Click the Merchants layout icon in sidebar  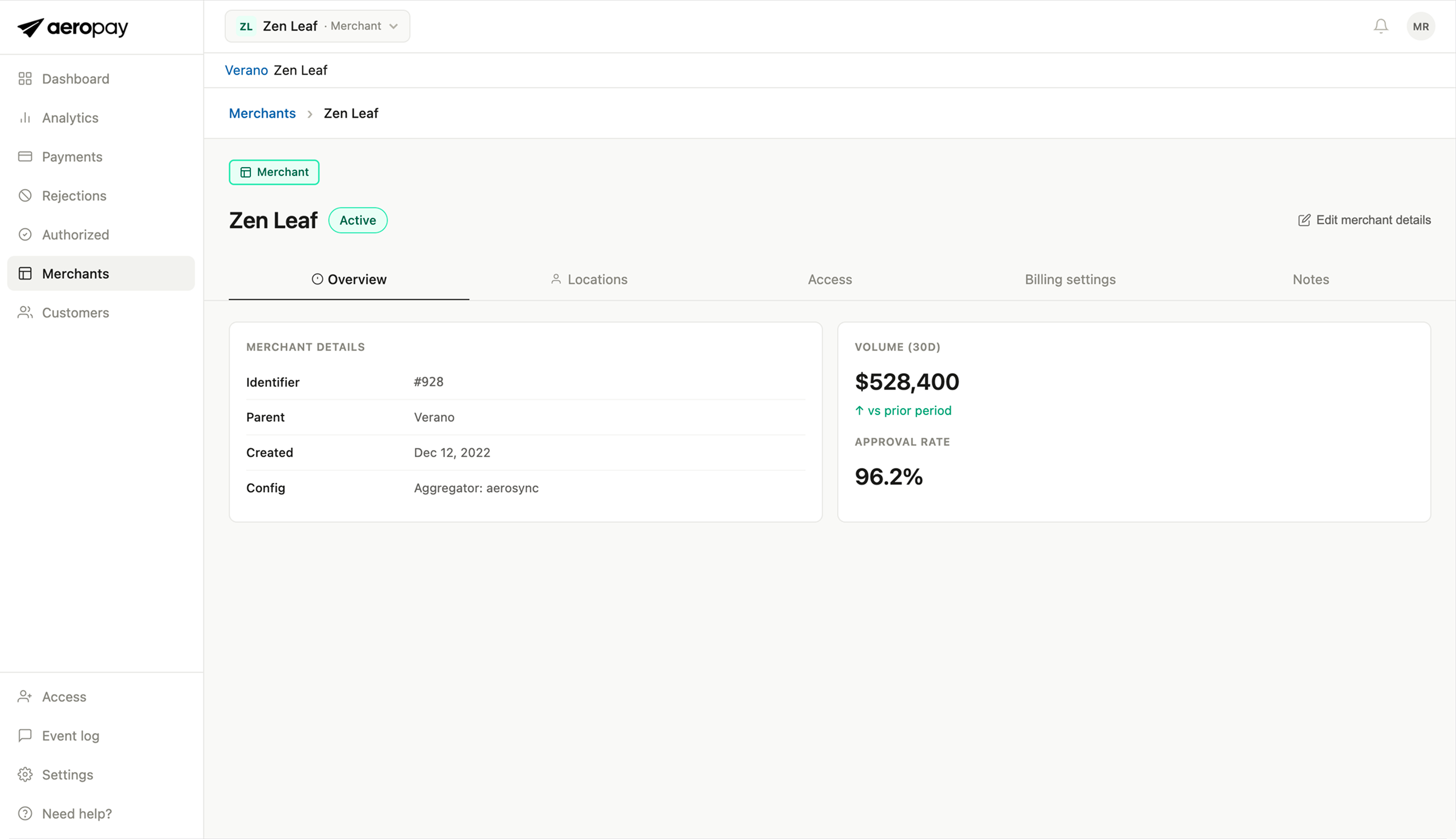click(x=25, y=273)
